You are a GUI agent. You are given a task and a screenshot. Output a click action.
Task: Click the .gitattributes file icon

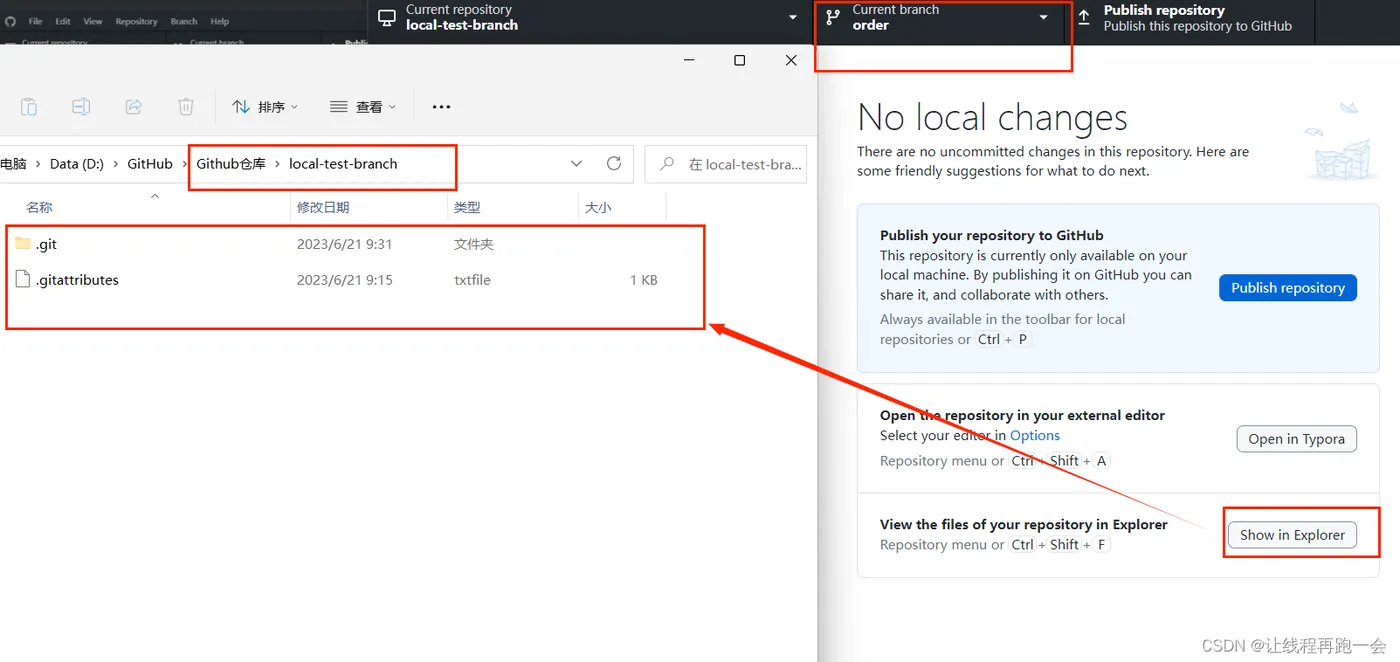23,279
